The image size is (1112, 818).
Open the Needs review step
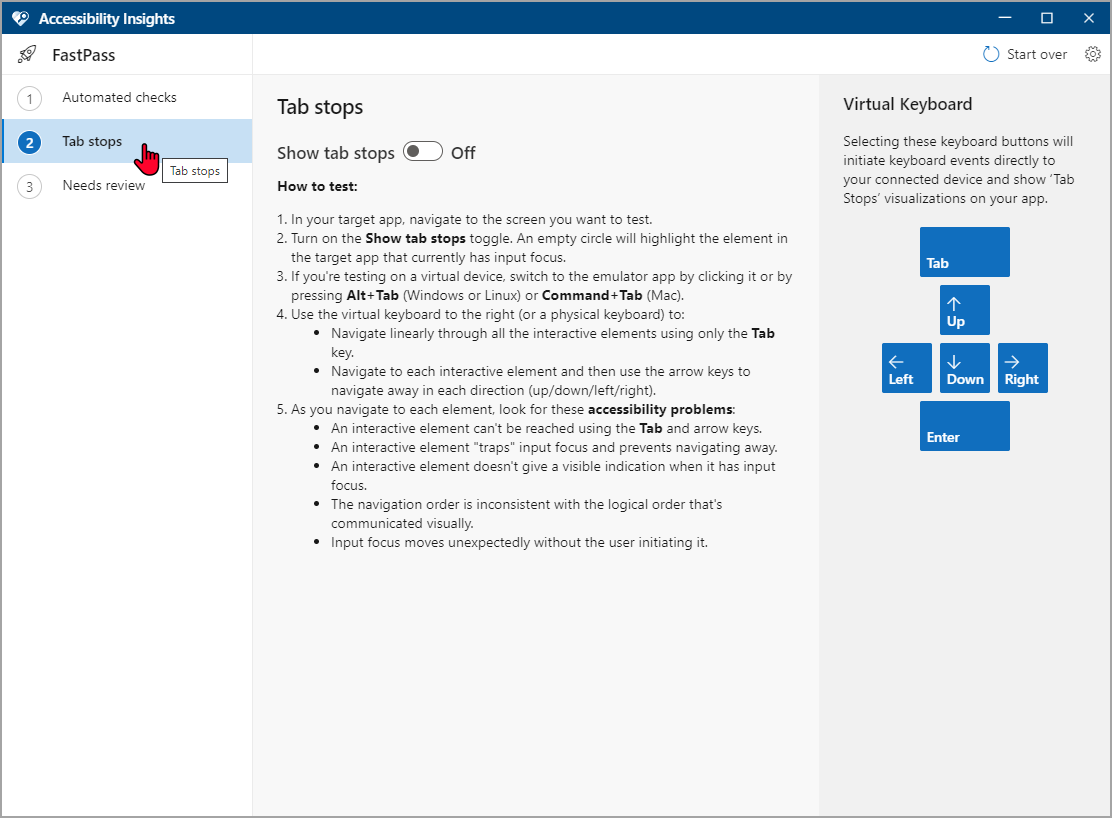[127, 185]
